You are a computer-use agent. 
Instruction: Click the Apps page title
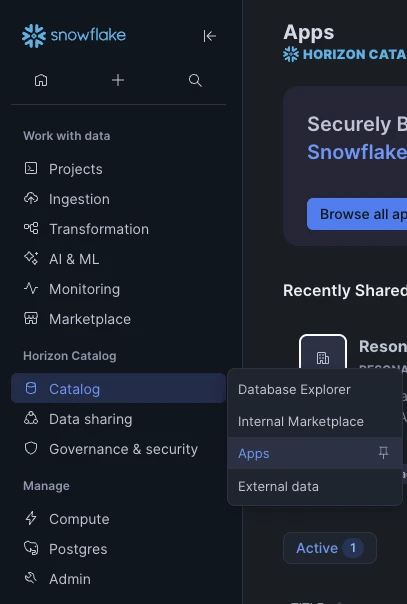coord(308,32)
